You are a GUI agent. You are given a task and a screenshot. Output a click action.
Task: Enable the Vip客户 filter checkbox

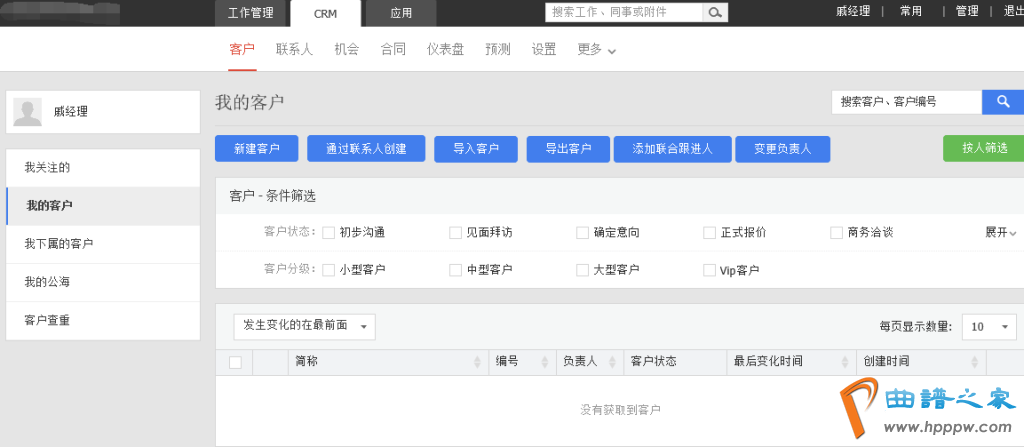pos(709,270)
